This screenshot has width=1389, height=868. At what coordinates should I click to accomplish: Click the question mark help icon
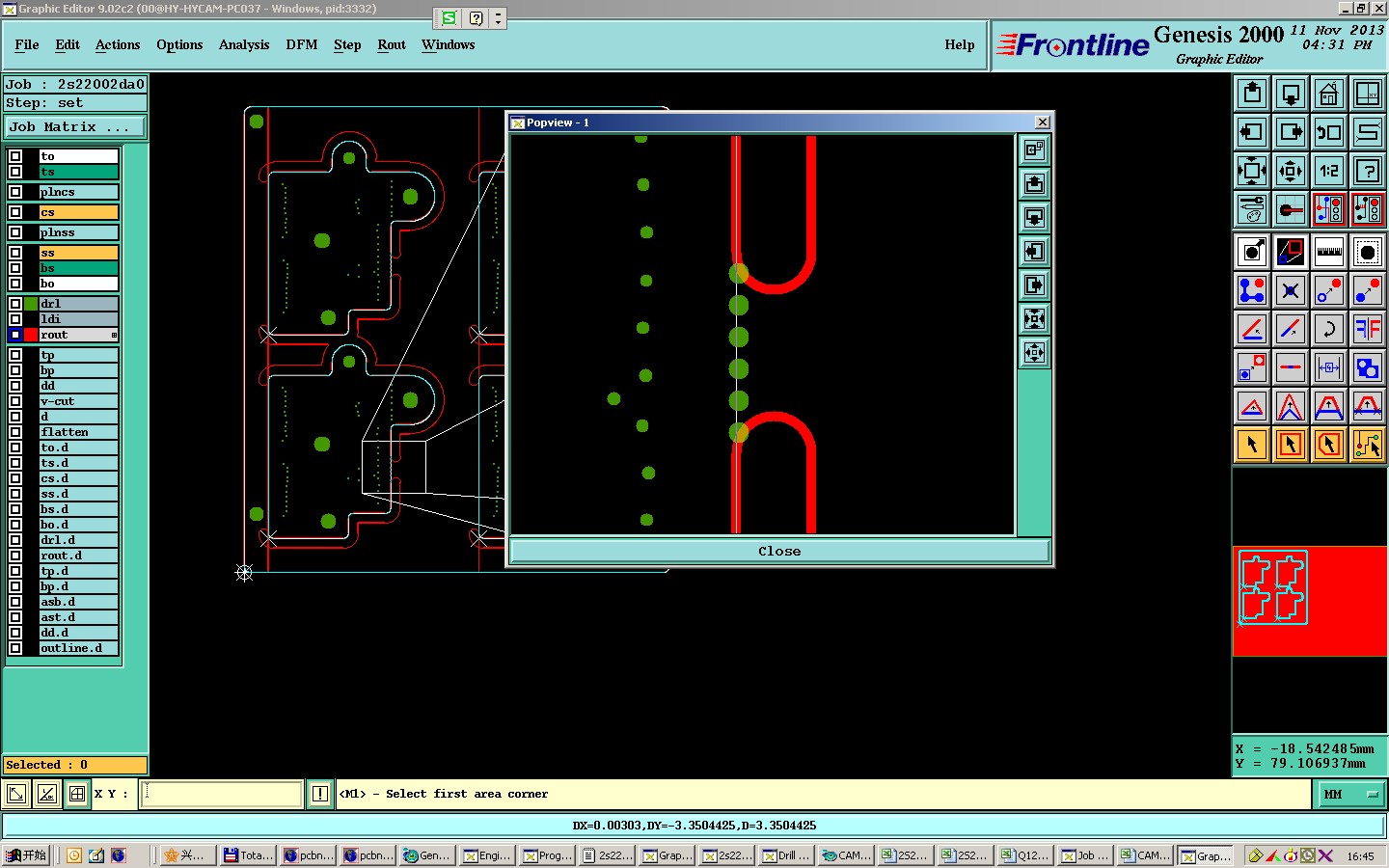click(x=1368, y=171)
